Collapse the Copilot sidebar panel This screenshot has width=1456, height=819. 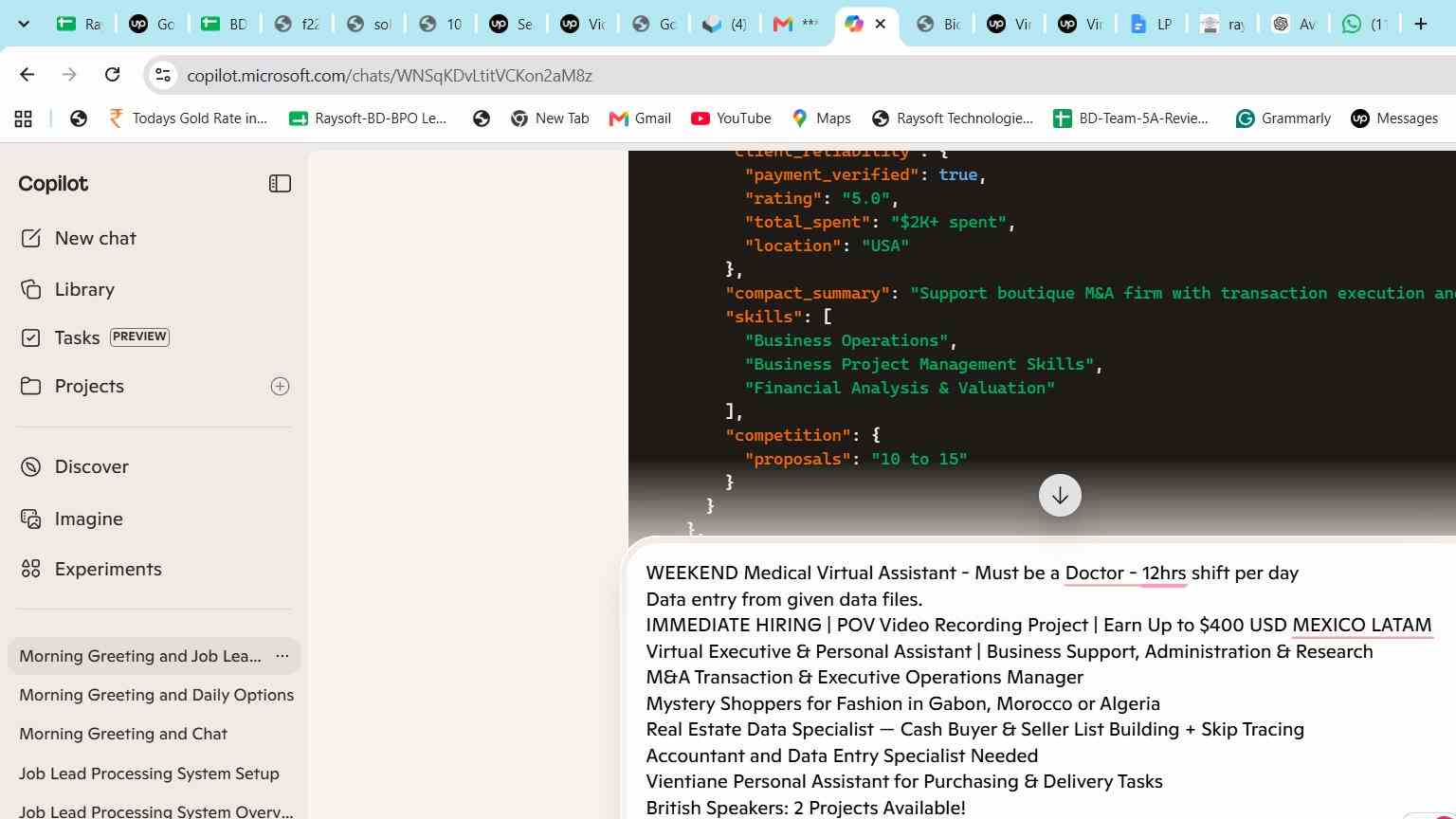280,184
